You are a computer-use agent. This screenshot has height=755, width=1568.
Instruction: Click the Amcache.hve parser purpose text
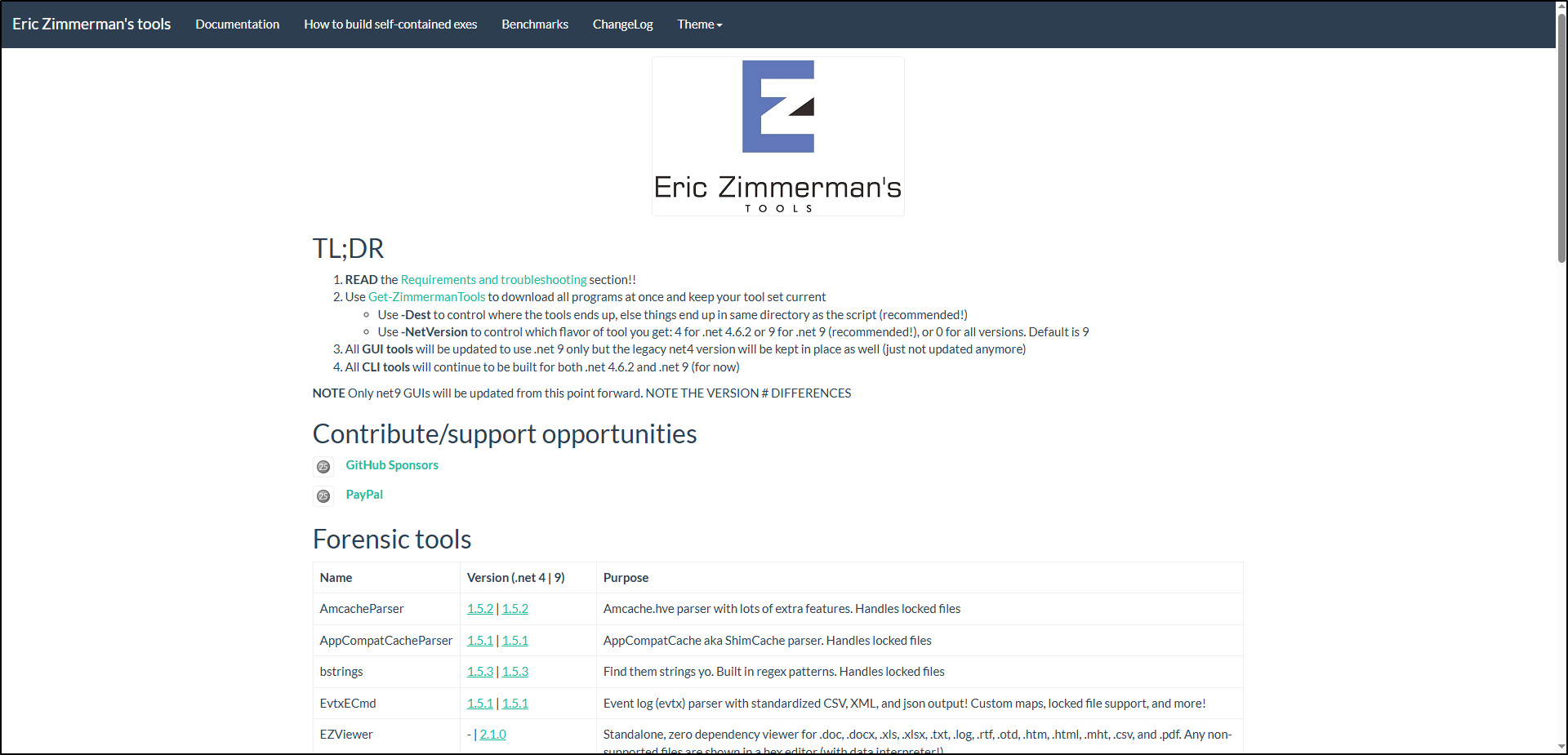pos(782,609)
